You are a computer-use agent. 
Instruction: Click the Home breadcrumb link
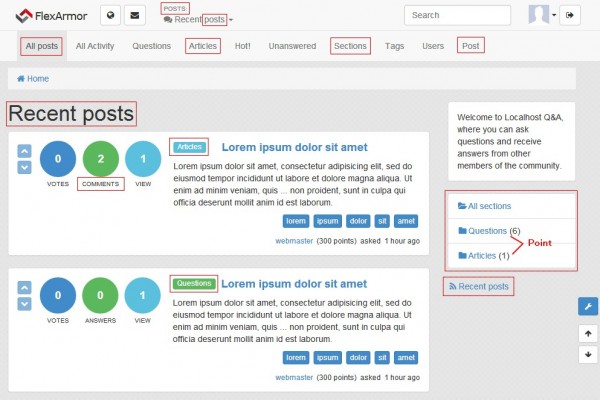click(33, 78)
